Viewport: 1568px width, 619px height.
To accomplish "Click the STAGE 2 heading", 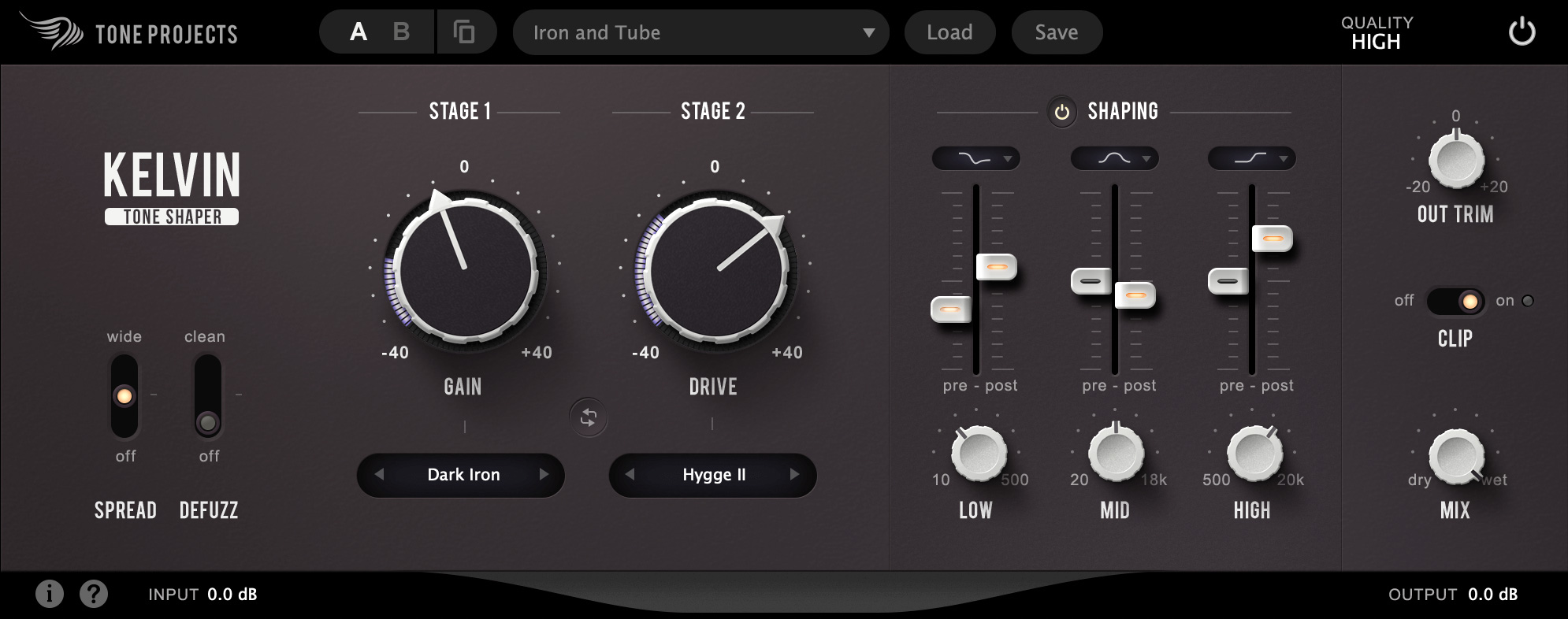I will [713, 111].
